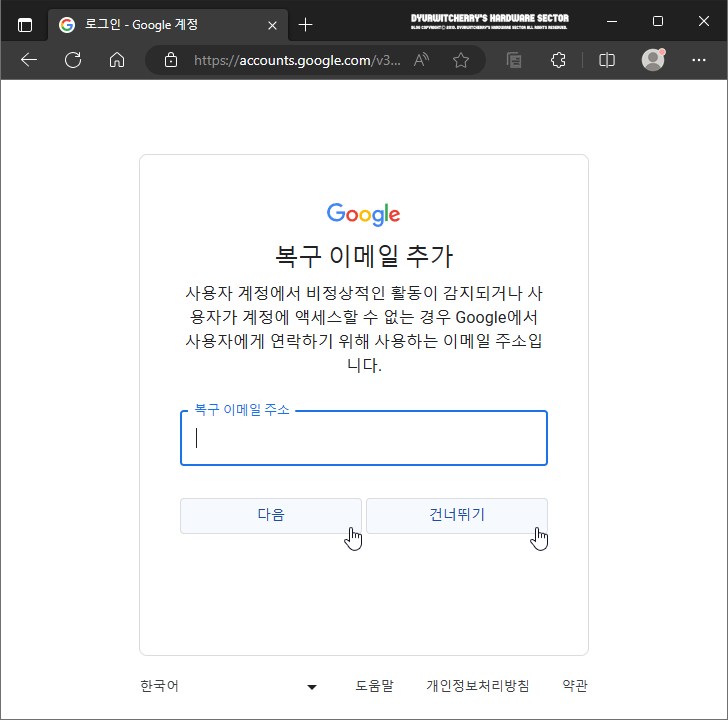Click the 건너뛰기 button
This screenshot has height=720, width=728.
[457, 515]
